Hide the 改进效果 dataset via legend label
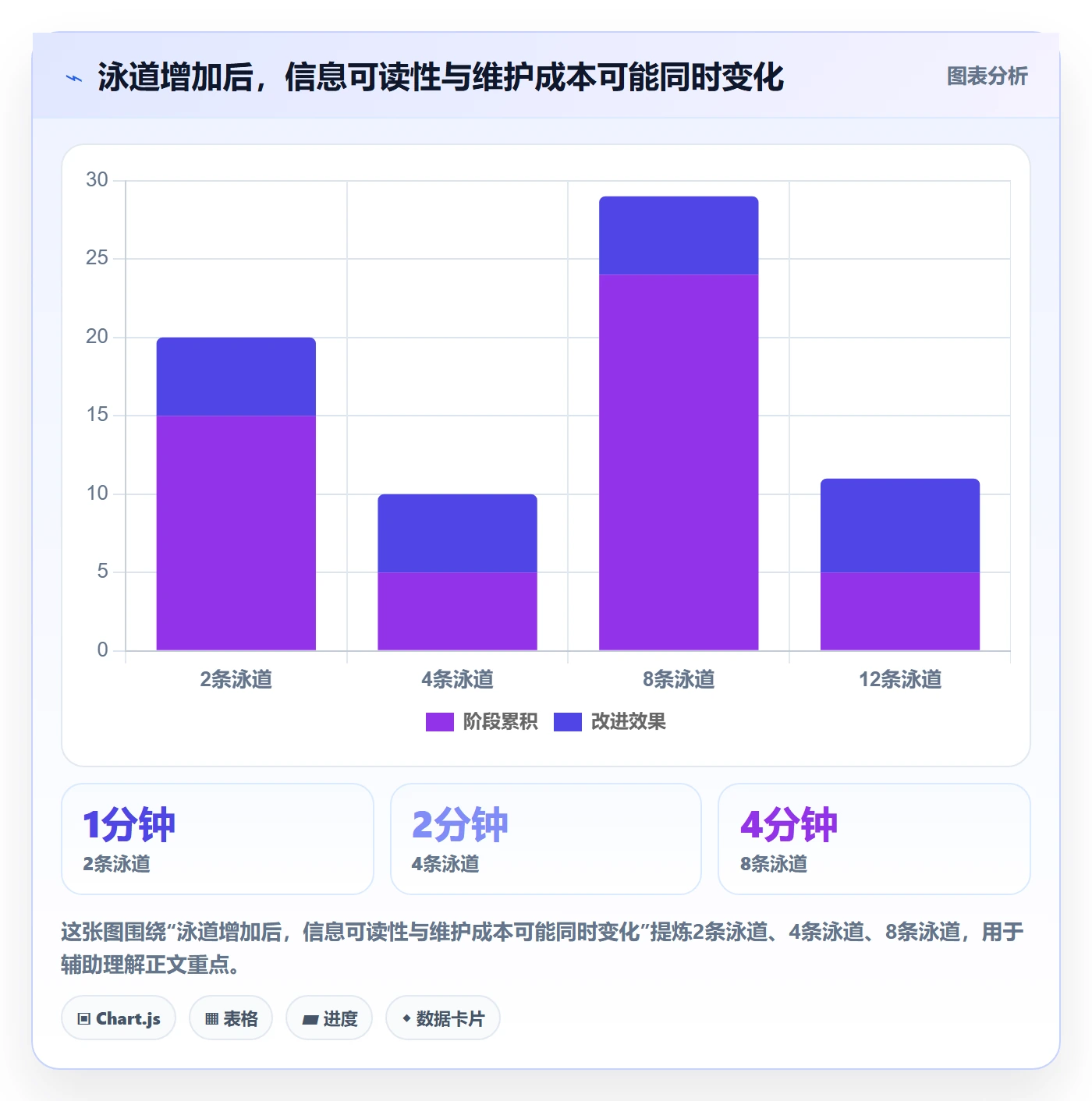Screen dimensions: 1092x1101 coord(628,722)
